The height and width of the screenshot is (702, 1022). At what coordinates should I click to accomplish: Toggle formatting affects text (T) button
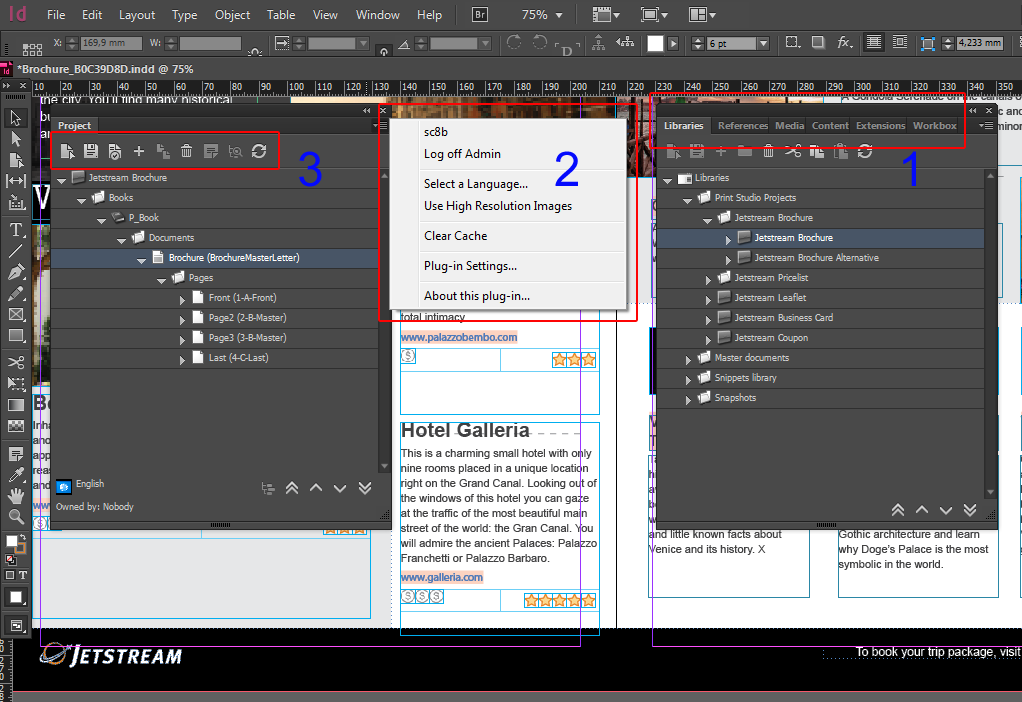pyautogui.click(x=23, y=575)
